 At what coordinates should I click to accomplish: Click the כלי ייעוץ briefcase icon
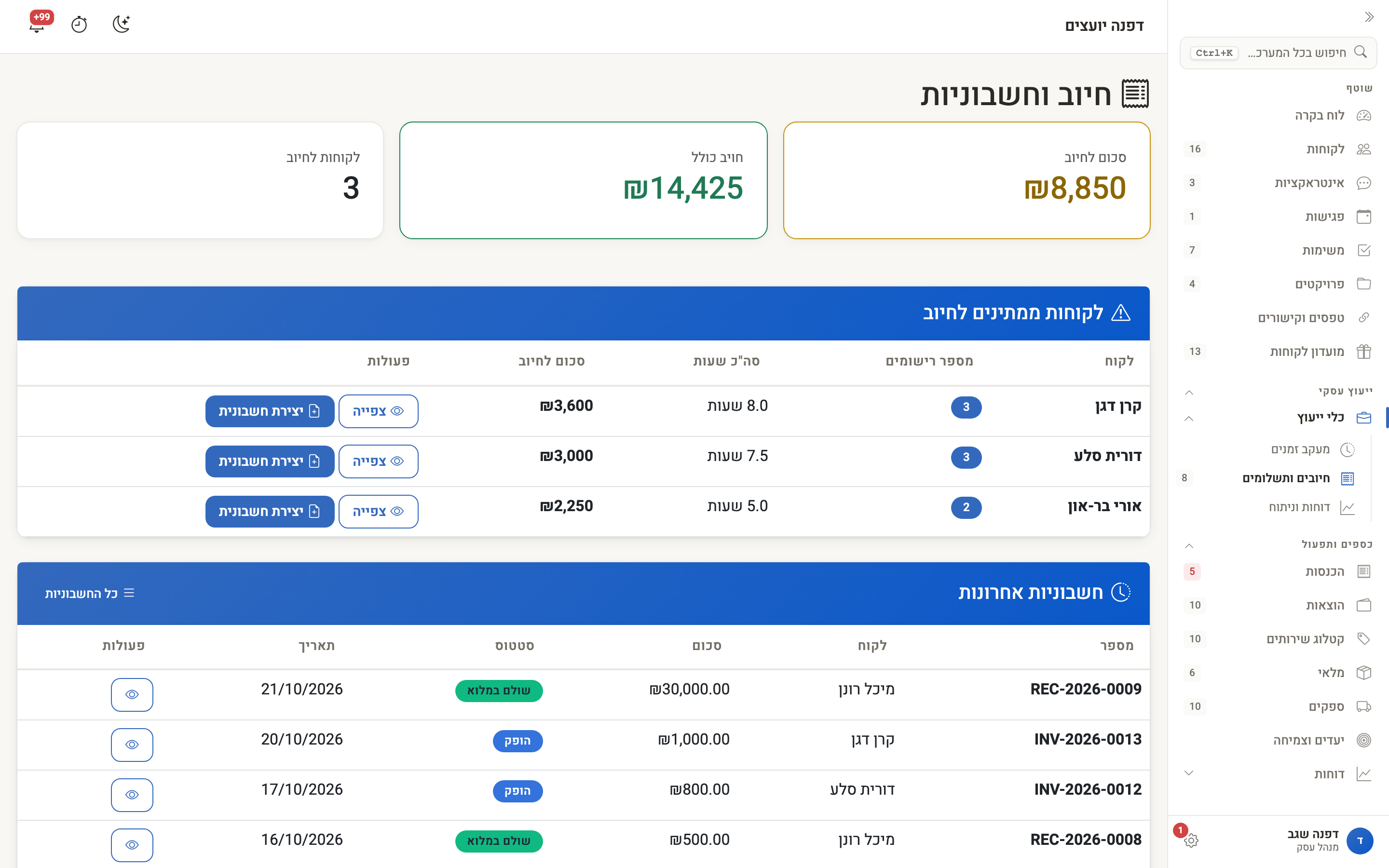(1364, 418)
